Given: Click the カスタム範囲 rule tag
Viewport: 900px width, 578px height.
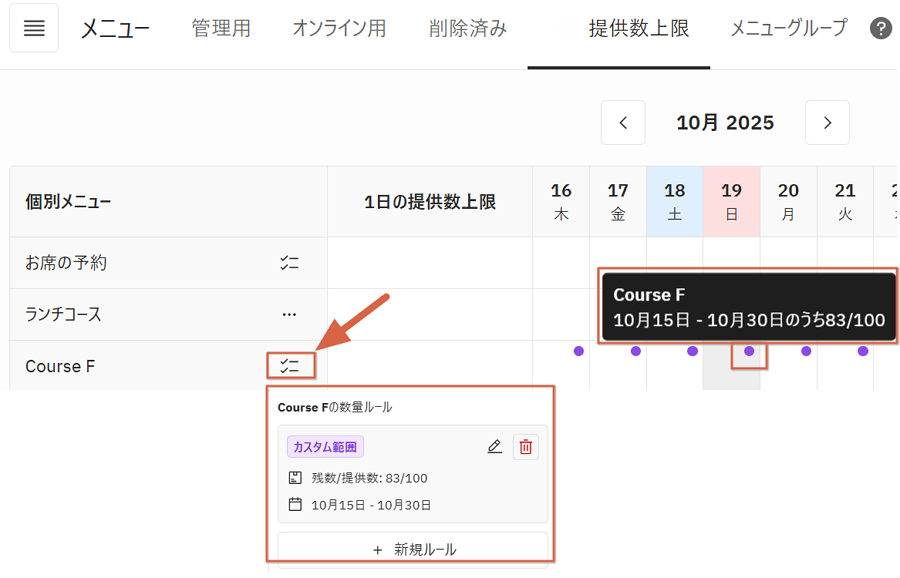Looking at the screenshot, I should (x=325, y=447).
